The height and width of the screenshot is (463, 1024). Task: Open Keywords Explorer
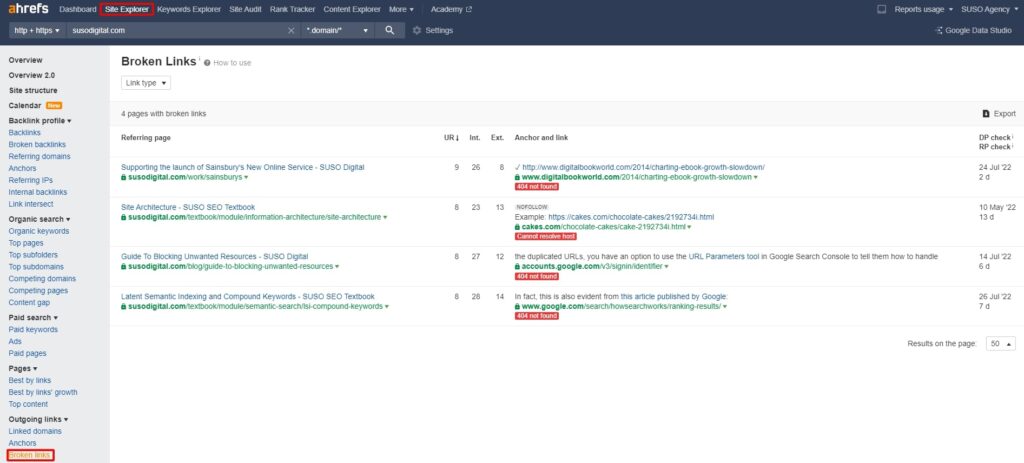(190, 9)
